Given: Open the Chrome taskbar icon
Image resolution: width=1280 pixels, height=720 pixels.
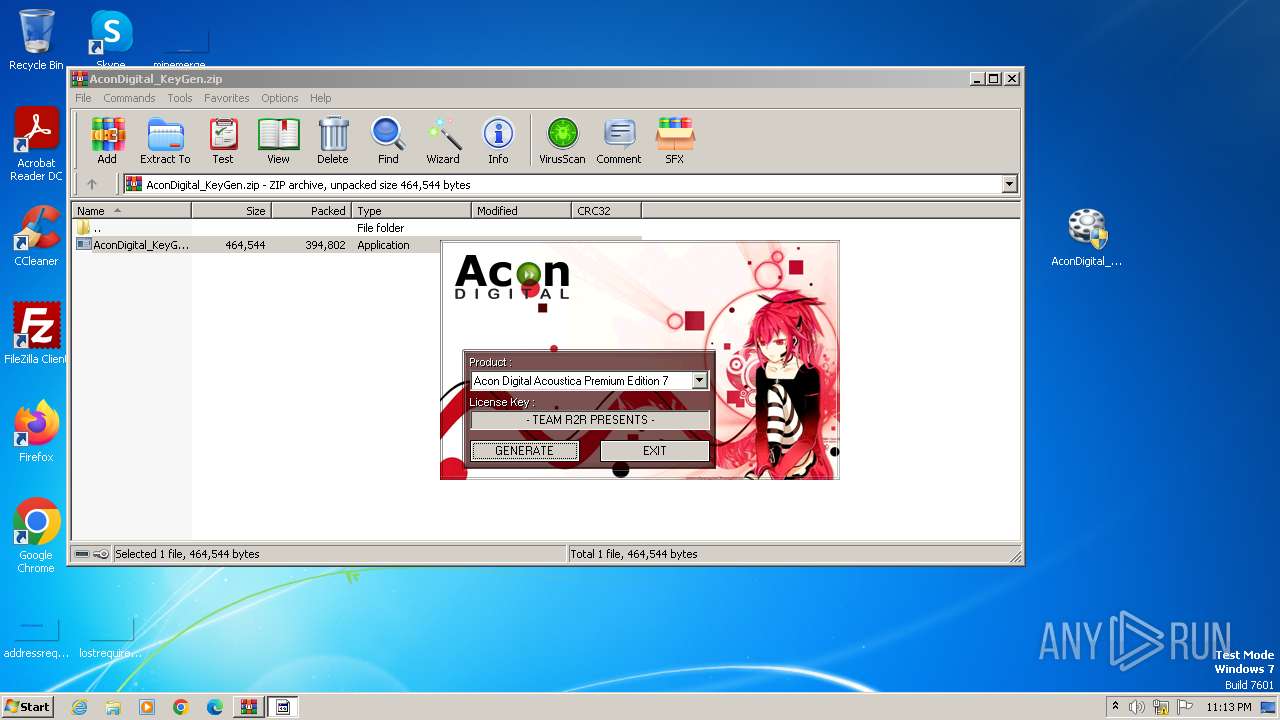Looking at the screenshot, I should [181, 707].
